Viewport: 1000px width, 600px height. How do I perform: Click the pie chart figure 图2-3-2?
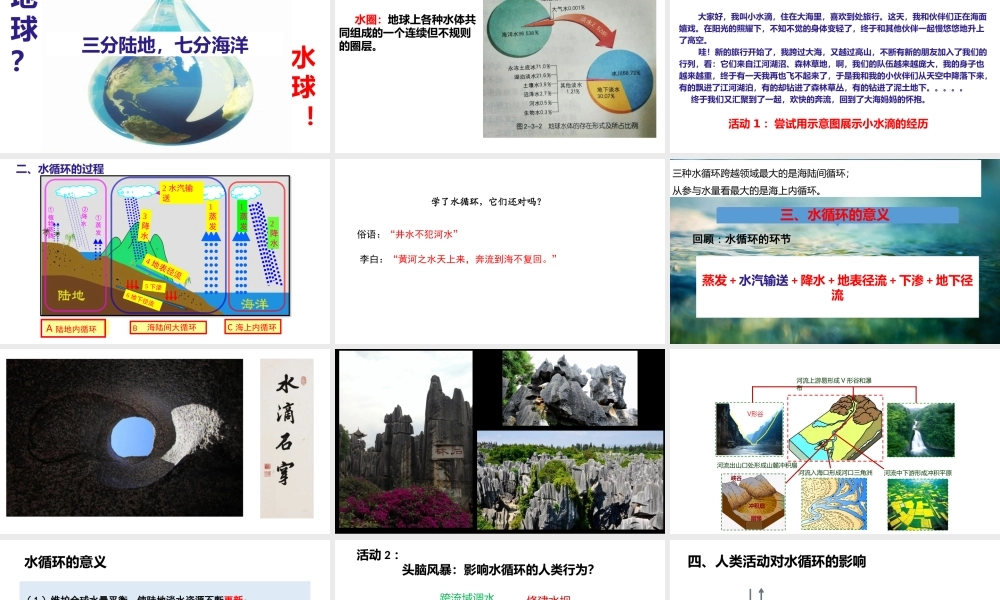570,68
